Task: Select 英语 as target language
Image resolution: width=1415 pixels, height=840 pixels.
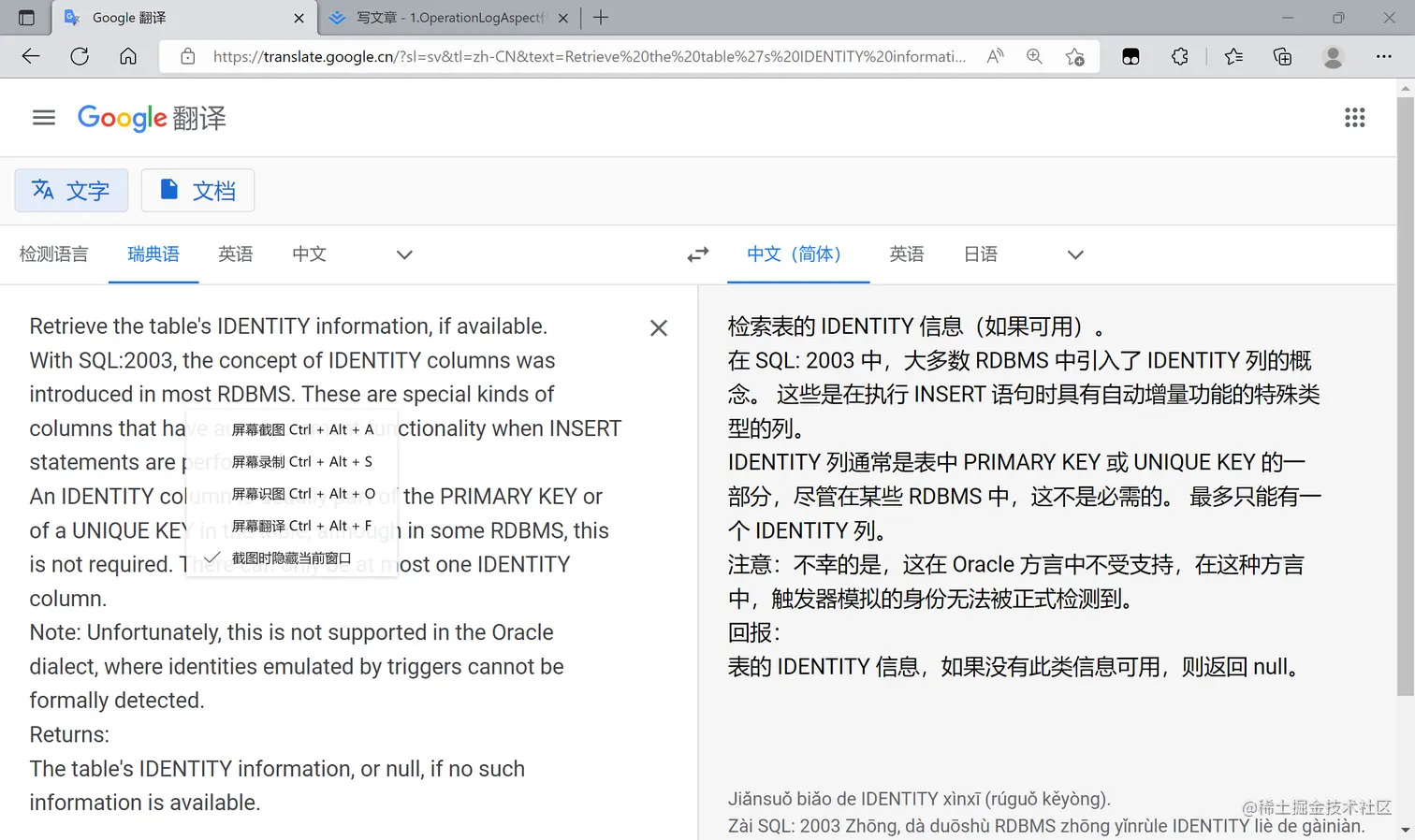Action: [907, 254]
